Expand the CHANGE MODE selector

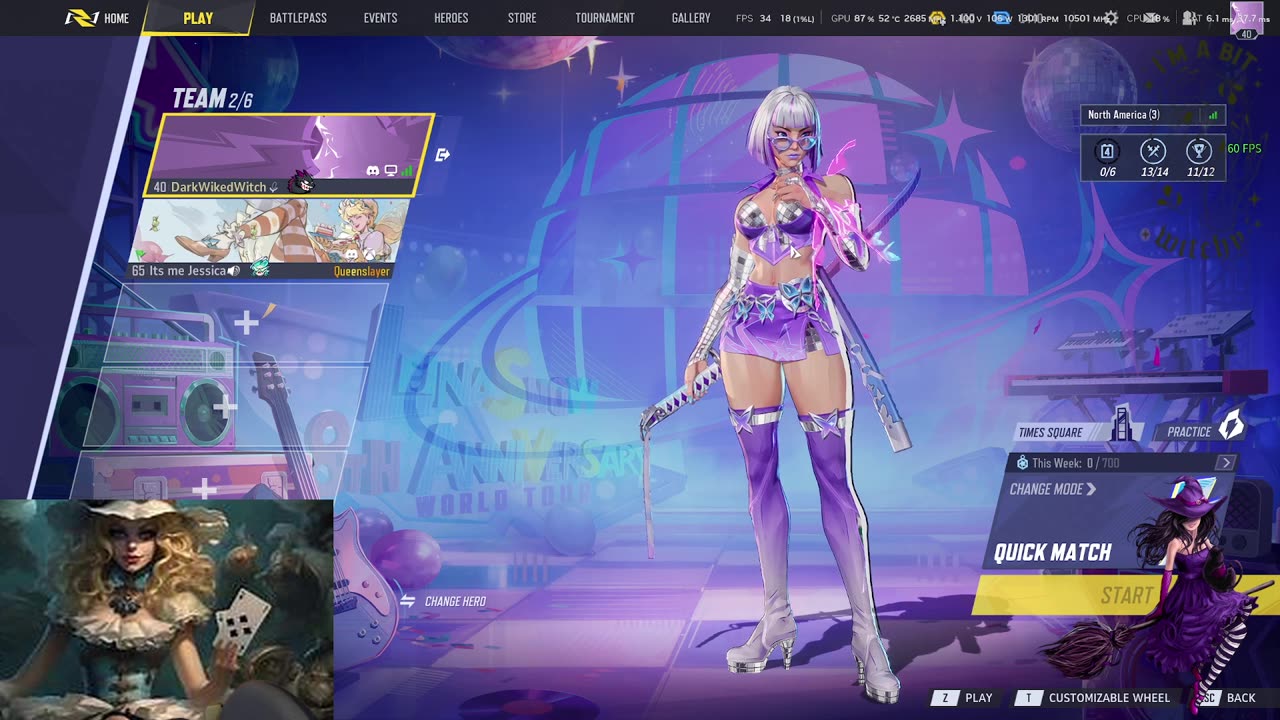click(1053, 489)
